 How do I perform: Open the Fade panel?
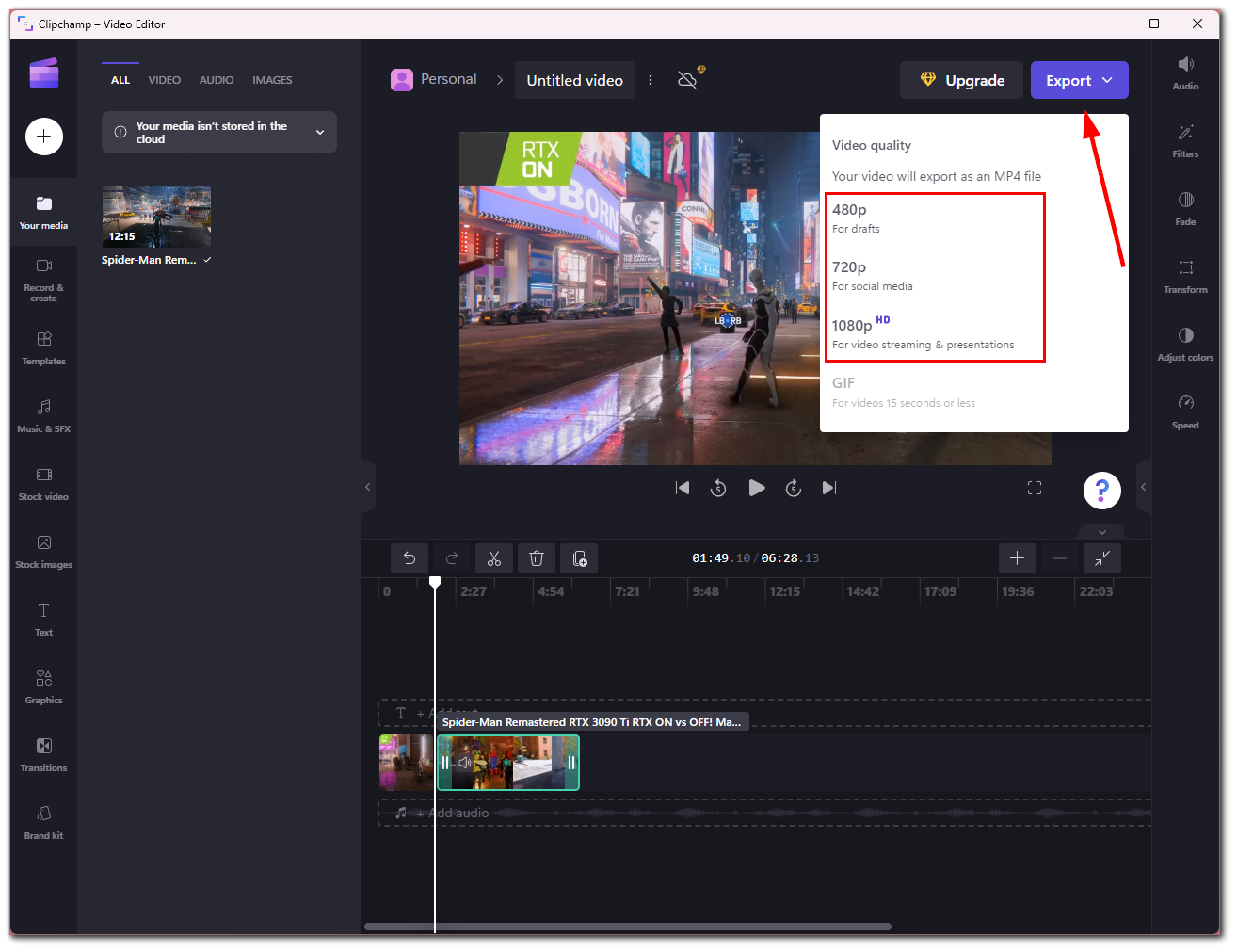[x=1185, y=208]
